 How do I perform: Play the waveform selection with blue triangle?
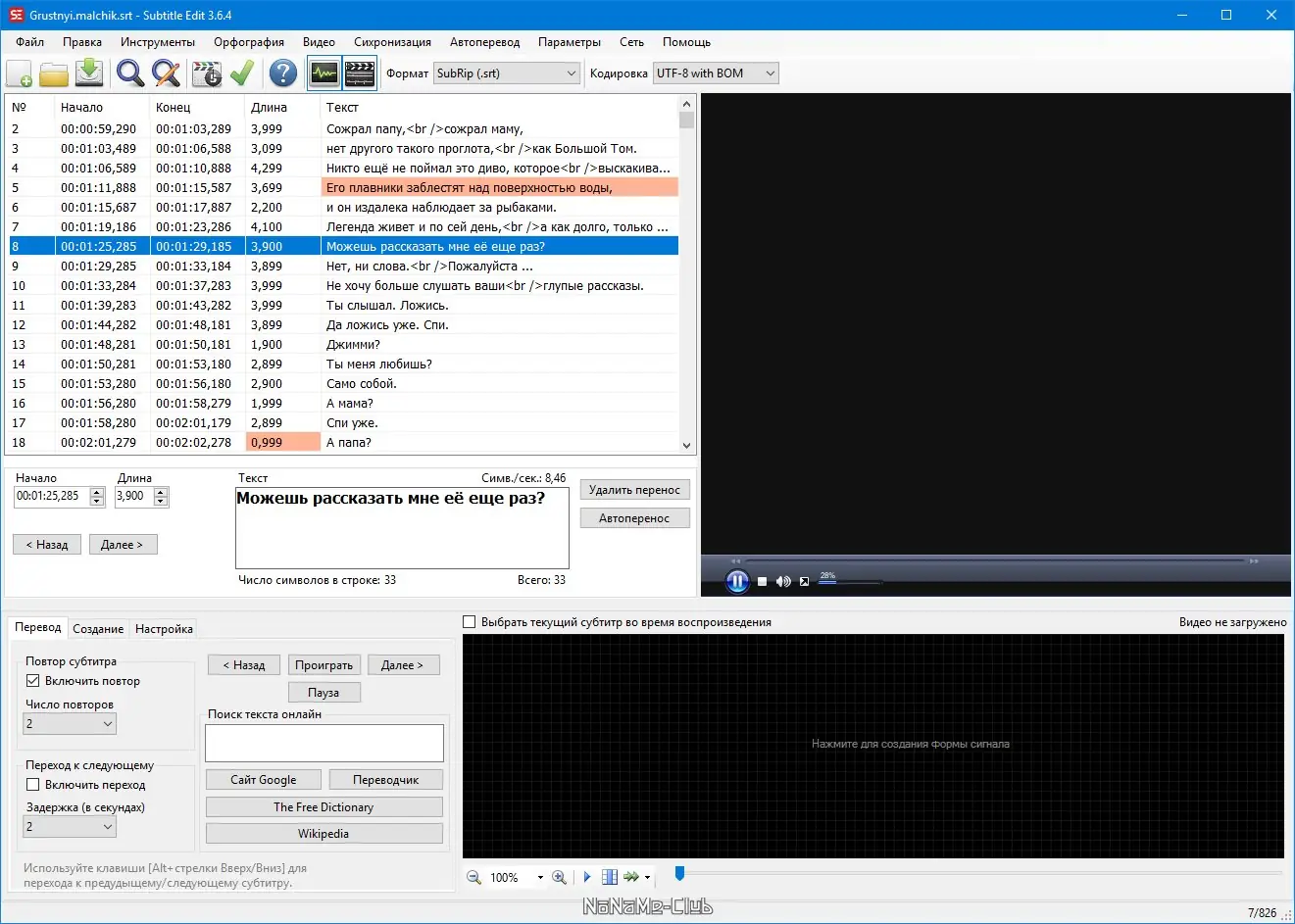coord(586,877)
